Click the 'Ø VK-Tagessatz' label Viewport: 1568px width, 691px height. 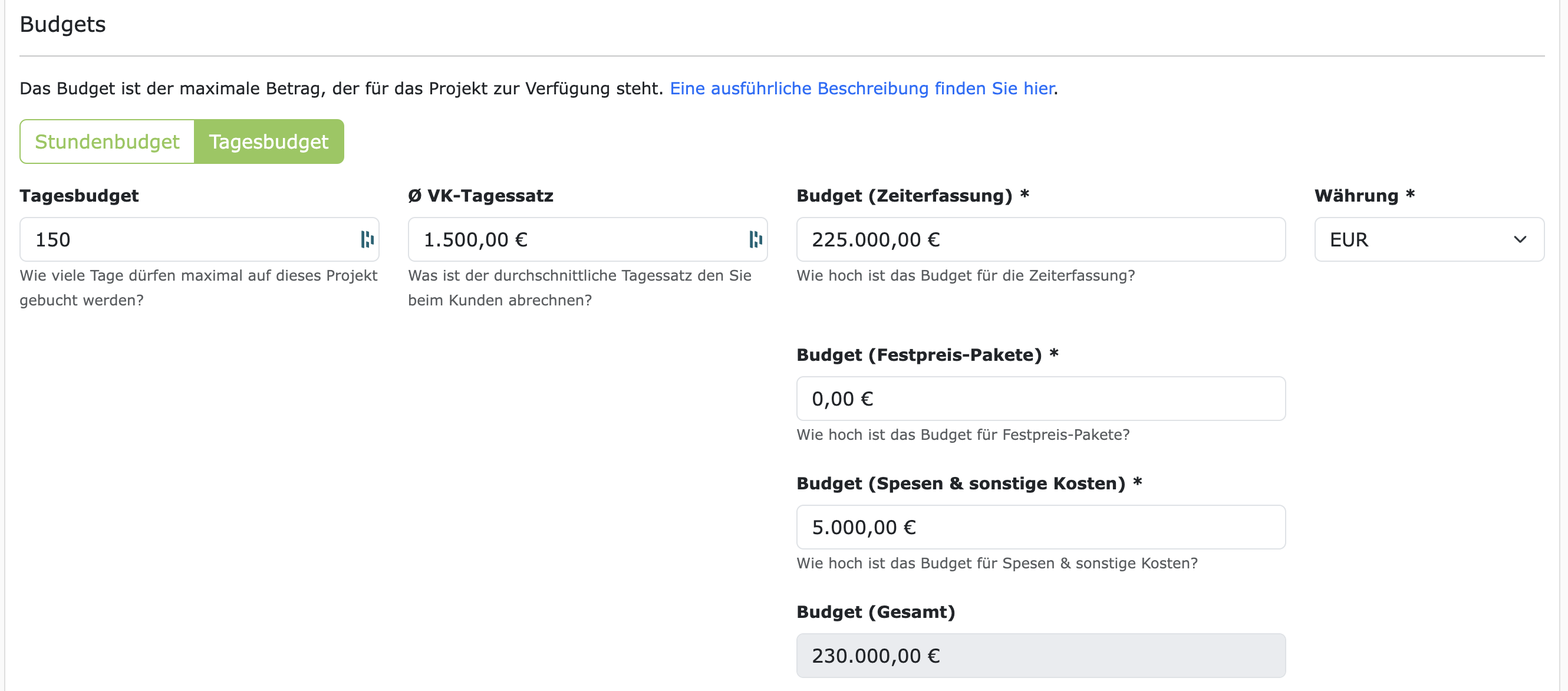point(480,195)
